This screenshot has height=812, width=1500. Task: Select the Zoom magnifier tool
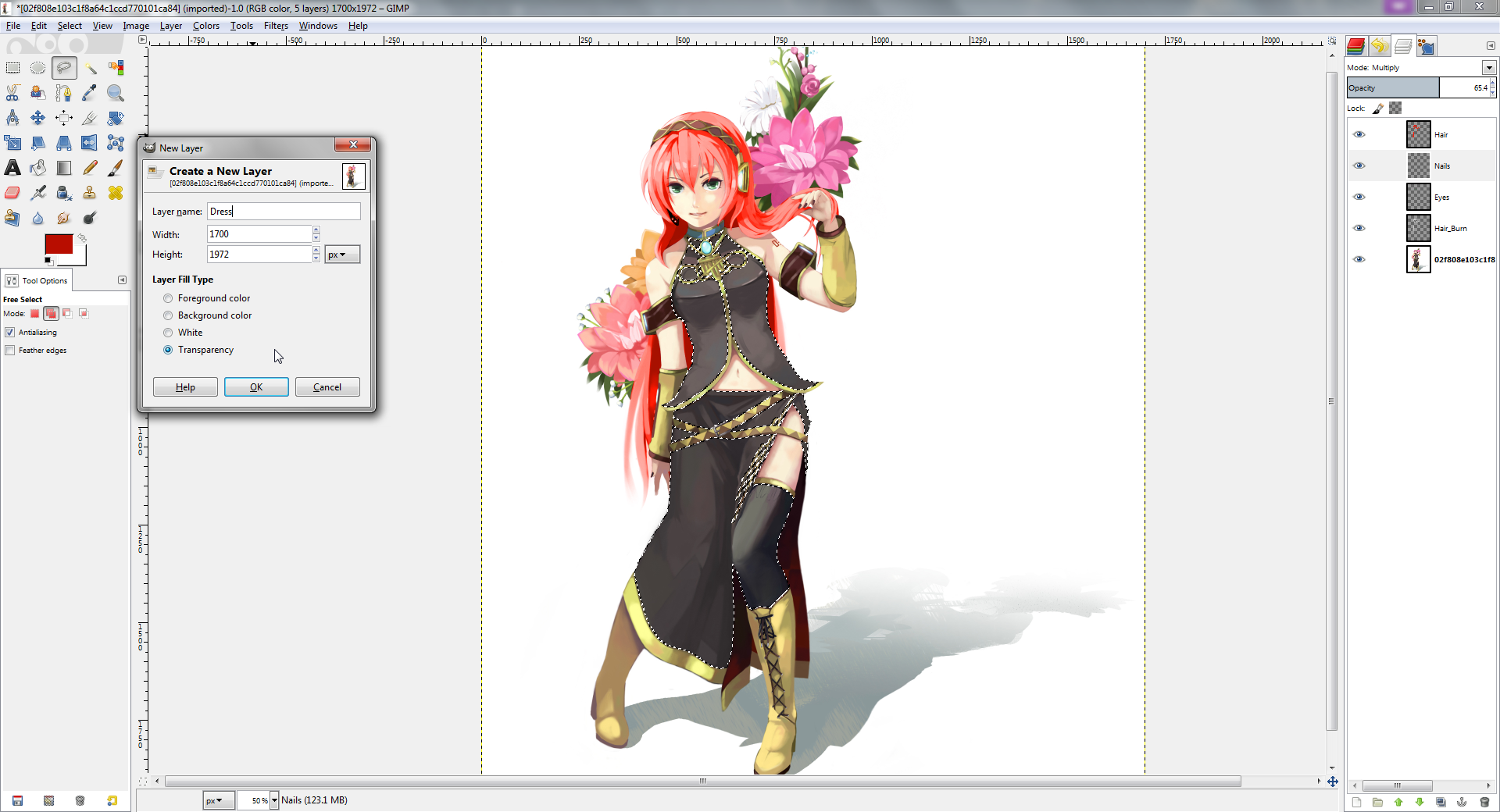coord(116,93)
